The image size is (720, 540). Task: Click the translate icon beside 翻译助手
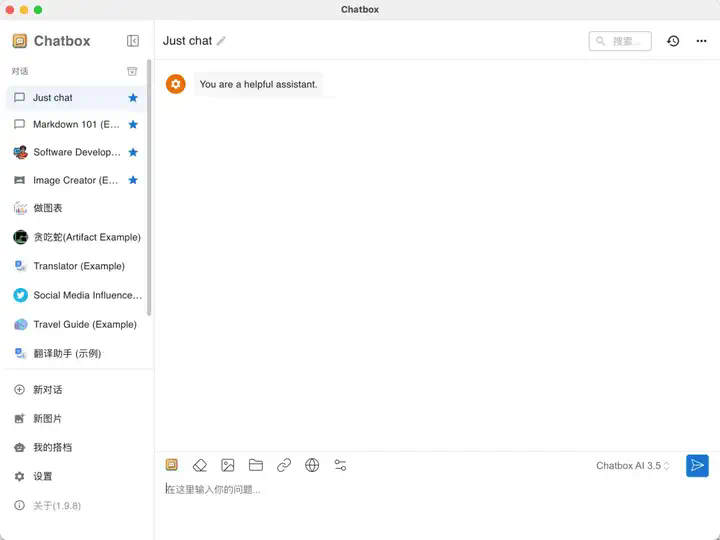20,354
